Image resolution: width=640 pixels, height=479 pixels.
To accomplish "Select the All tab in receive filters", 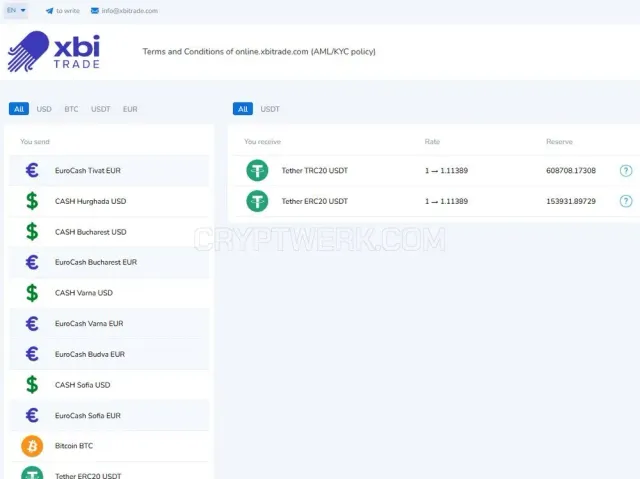I will [x=243, y=109].
